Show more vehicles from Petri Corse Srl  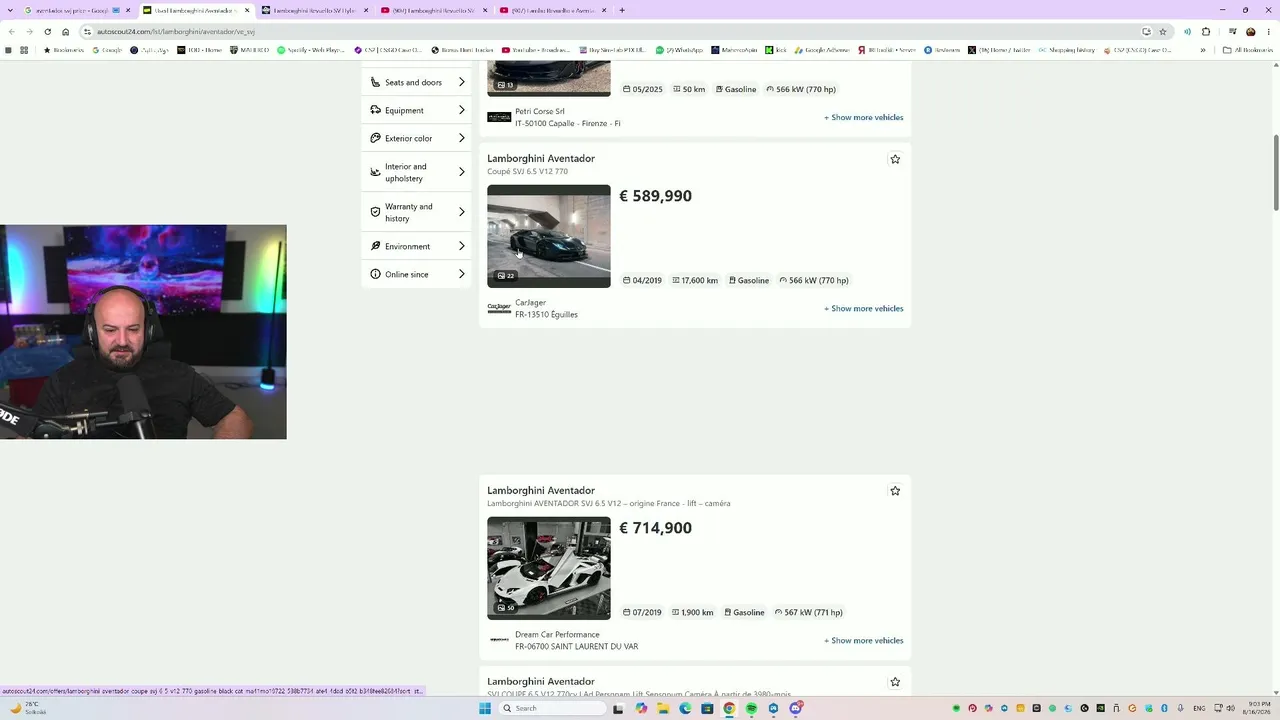863,117
